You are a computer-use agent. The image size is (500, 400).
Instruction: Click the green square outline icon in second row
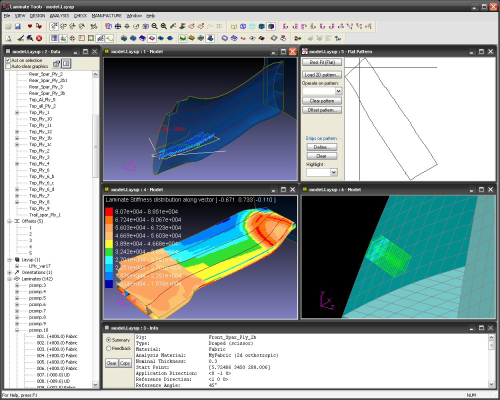(91, 38)
